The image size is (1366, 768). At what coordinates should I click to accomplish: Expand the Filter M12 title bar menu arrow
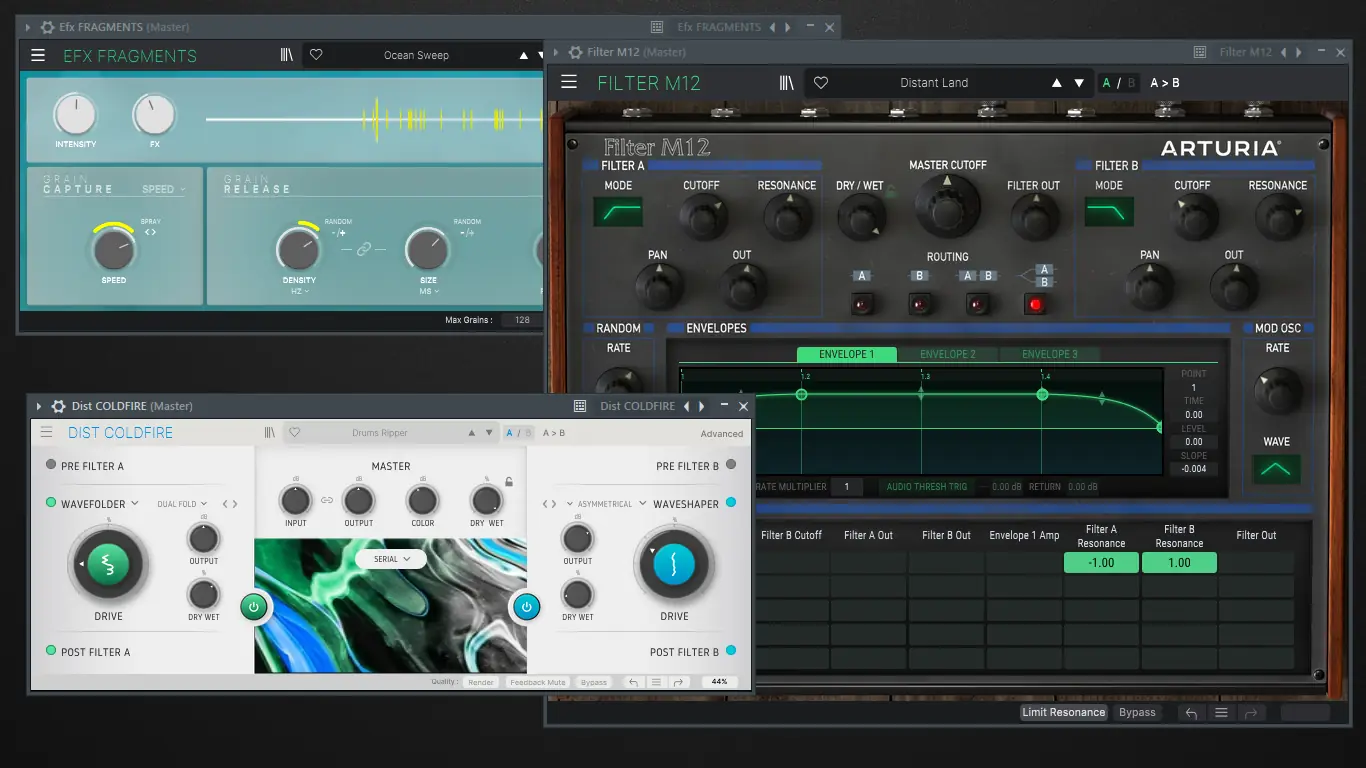click(x=557, y=52)
